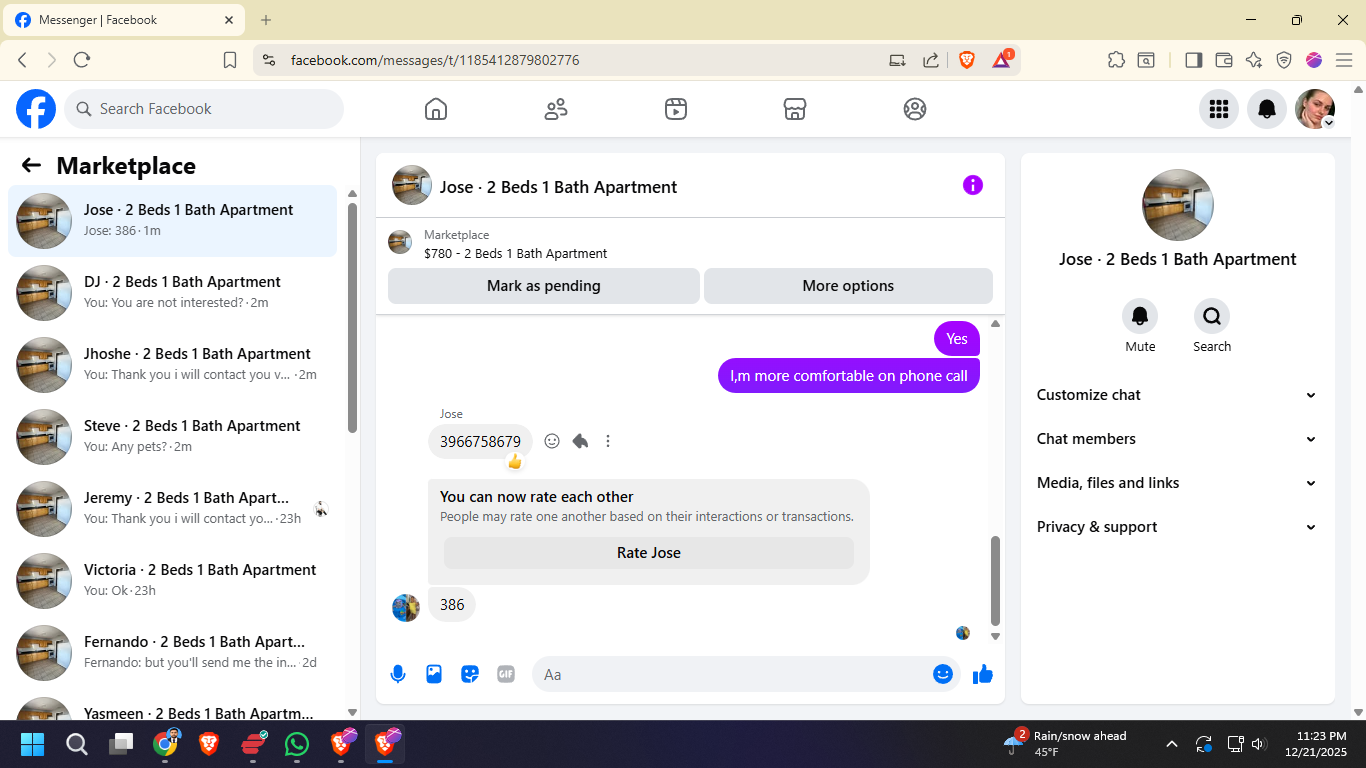Reply to the 3966758679 message
The height and width of the screenshot is (768, 1366).
pyautogui.click(x=580, y=441)
